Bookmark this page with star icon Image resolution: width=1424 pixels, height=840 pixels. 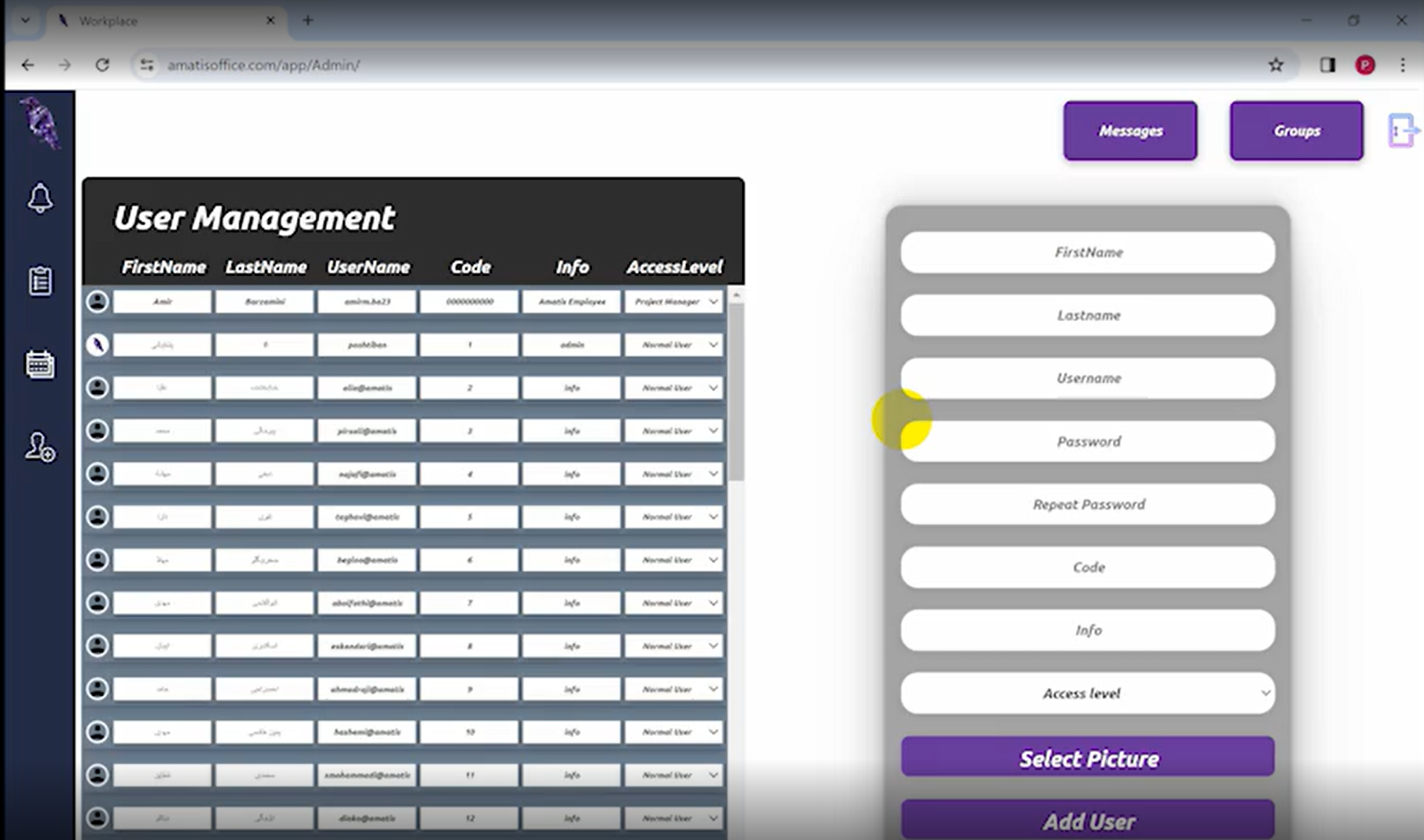(x=1276, y=65)
